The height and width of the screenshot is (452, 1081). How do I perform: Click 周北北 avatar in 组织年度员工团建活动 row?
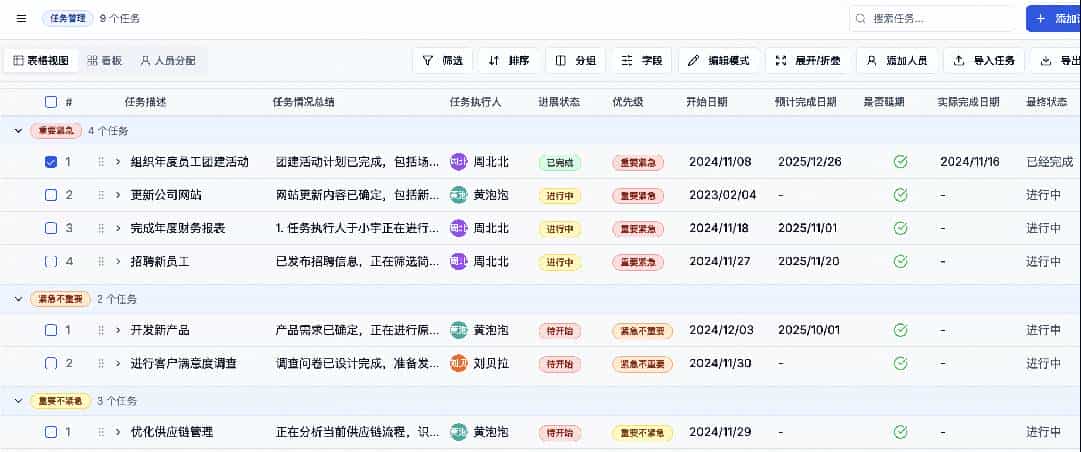(x=458, y=162)
